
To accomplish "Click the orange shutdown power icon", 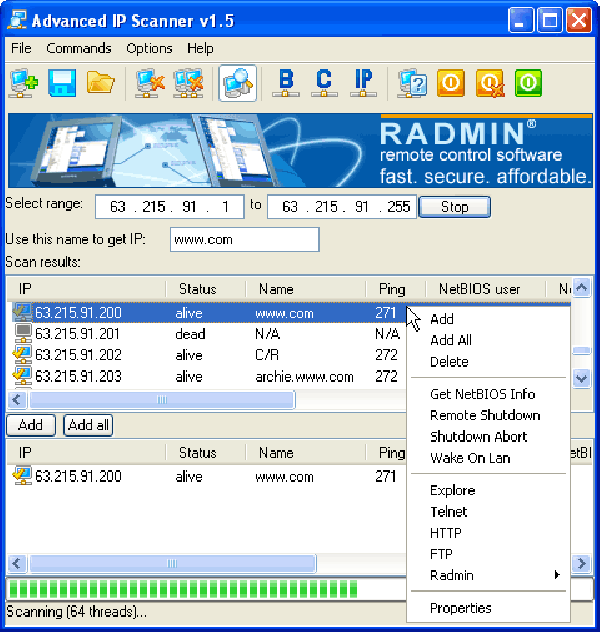I will click(x=451, y=83).
